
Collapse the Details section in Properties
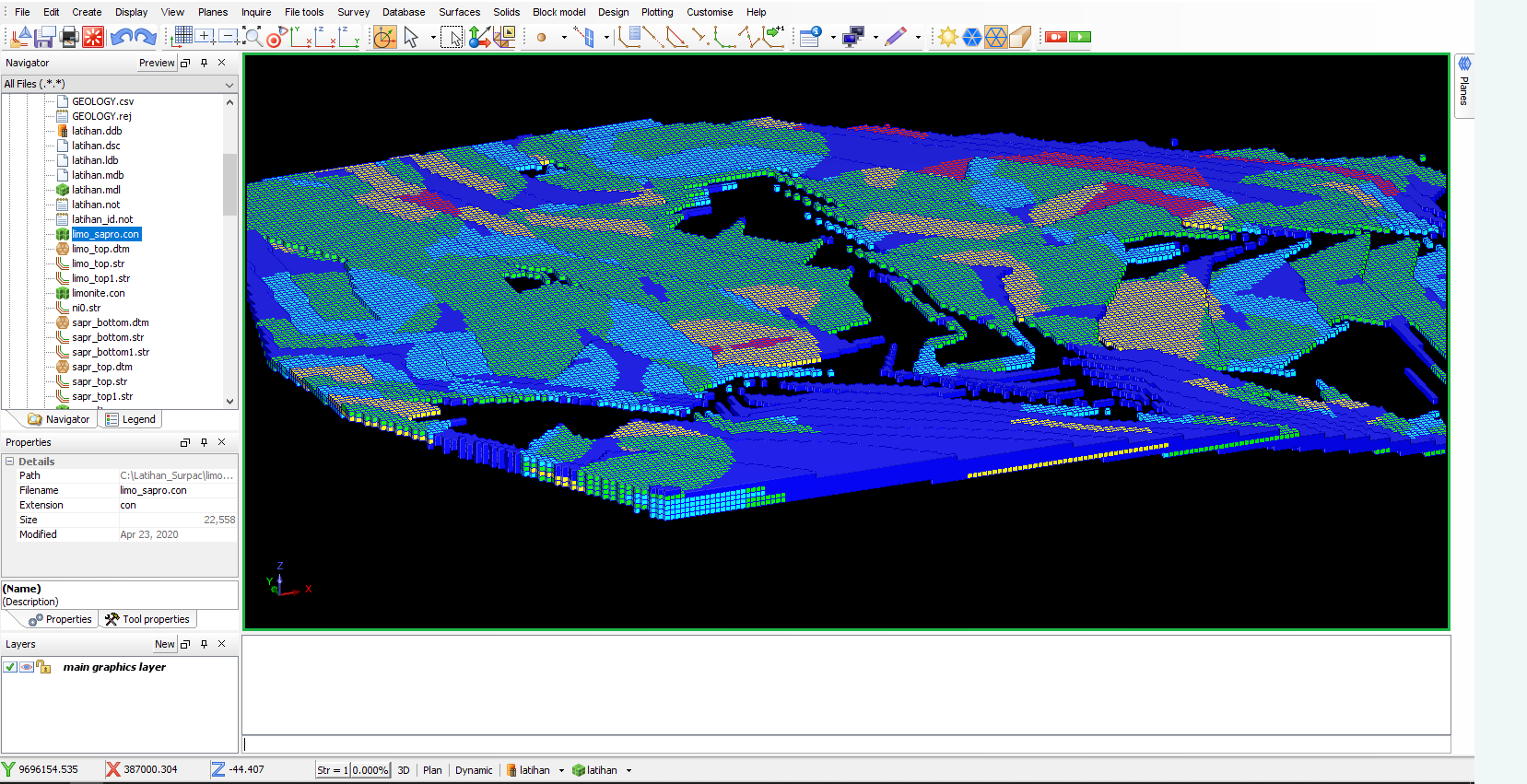pos(10,462)
